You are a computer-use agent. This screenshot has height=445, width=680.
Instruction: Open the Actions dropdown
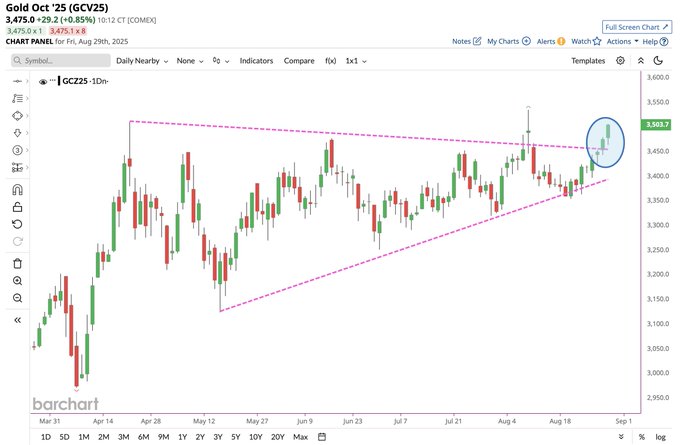pos(622,41)
